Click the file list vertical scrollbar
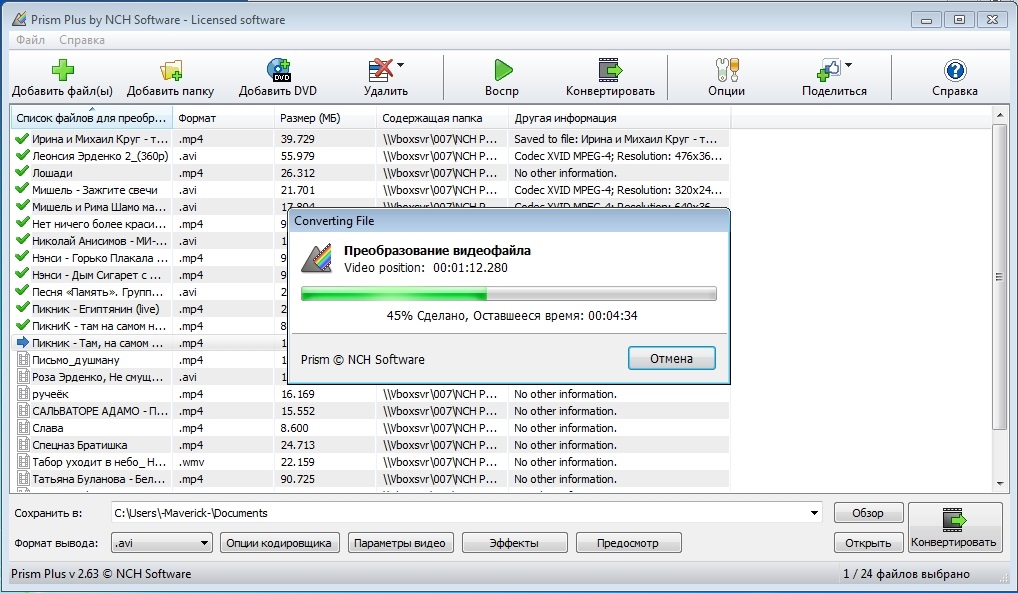1018x593 pixels. pos(999,277)
